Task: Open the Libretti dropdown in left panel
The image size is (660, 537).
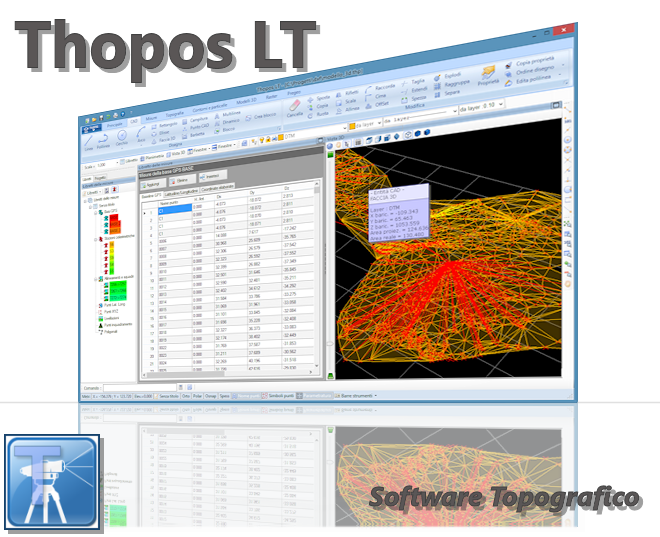Action: [93, 192]
